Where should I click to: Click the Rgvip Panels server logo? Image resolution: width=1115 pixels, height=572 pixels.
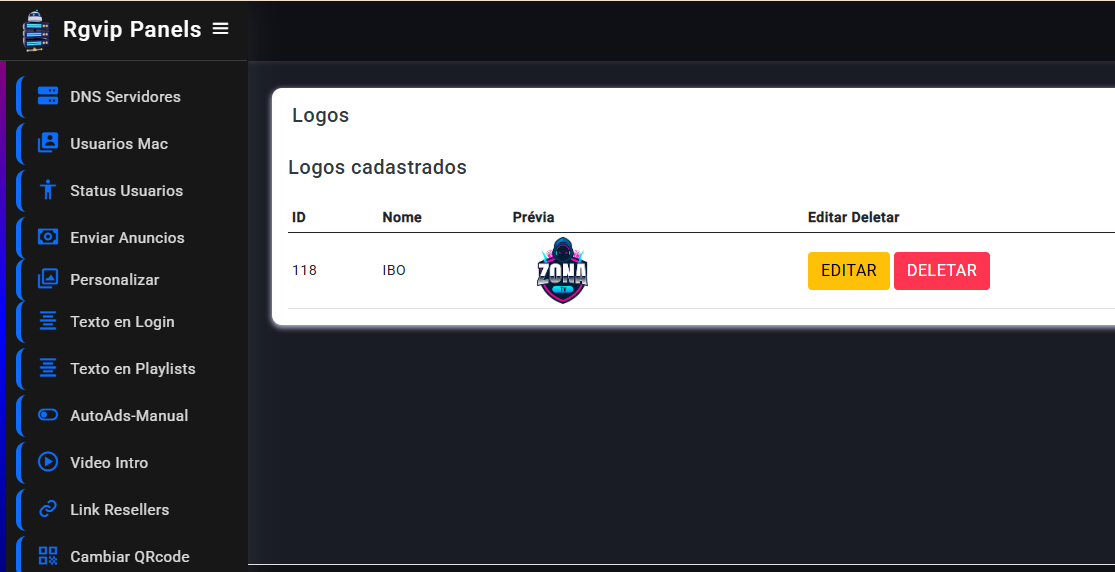point(36,31)
